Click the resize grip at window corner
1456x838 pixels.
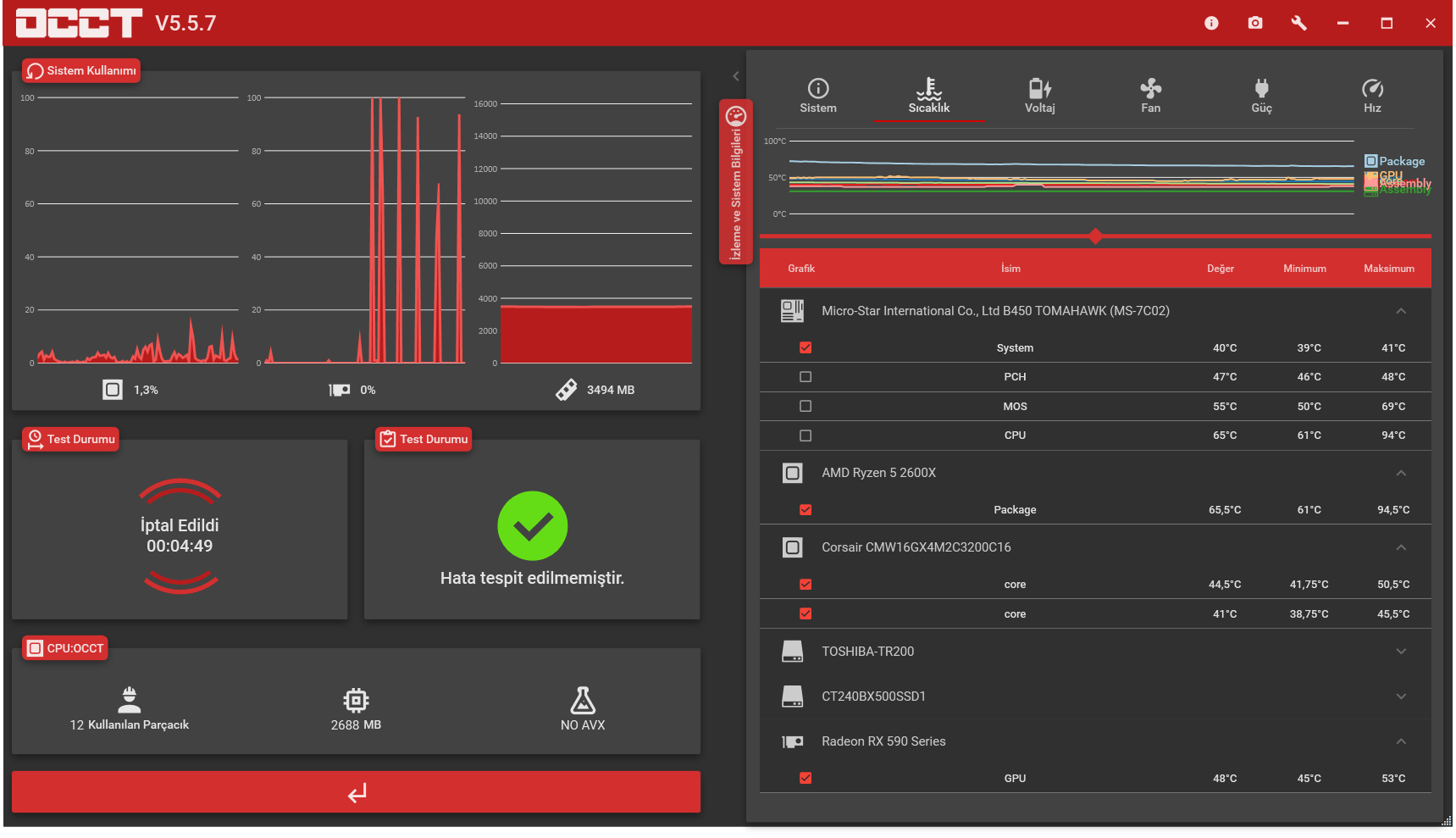click(1447, 820)
